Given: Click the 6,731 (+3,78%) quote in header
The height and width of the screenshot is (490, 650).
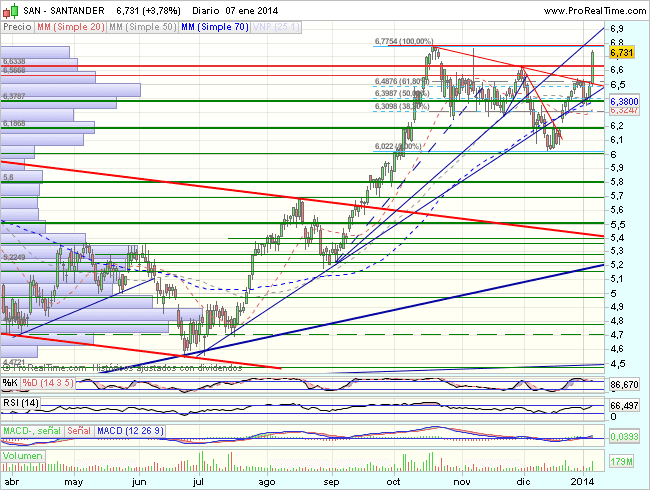Looking at the screenshot, I should (148, 11).
